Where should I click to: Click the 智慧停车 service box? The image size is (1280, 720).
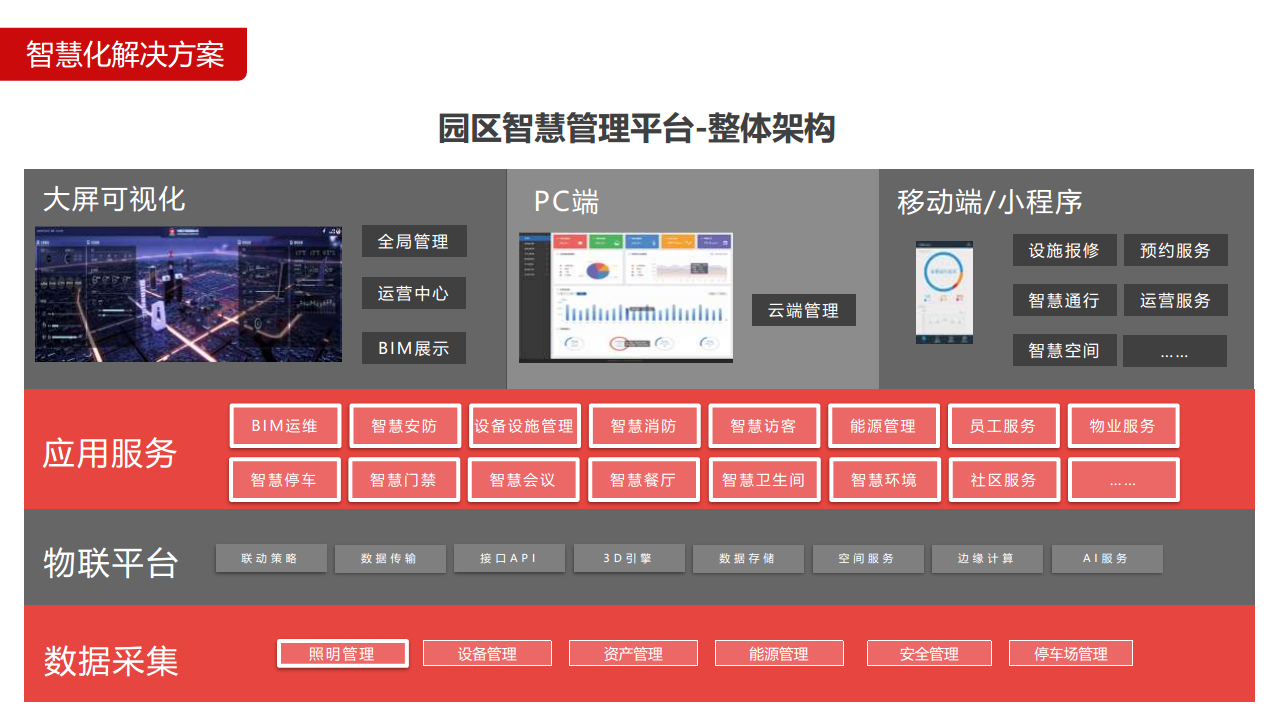point(285,480)
